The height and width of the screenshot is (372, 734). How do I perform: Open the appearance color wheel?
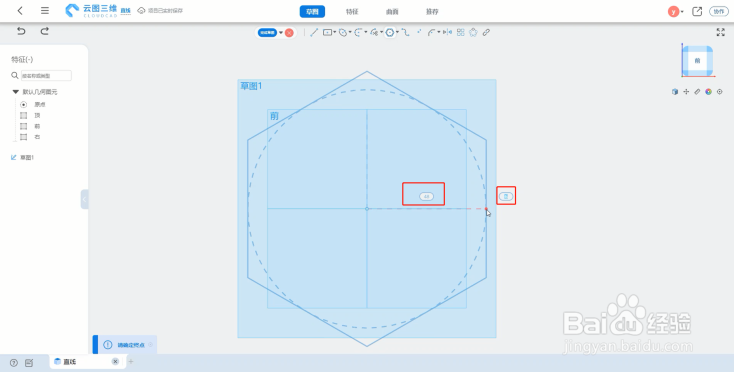point(708,92)
